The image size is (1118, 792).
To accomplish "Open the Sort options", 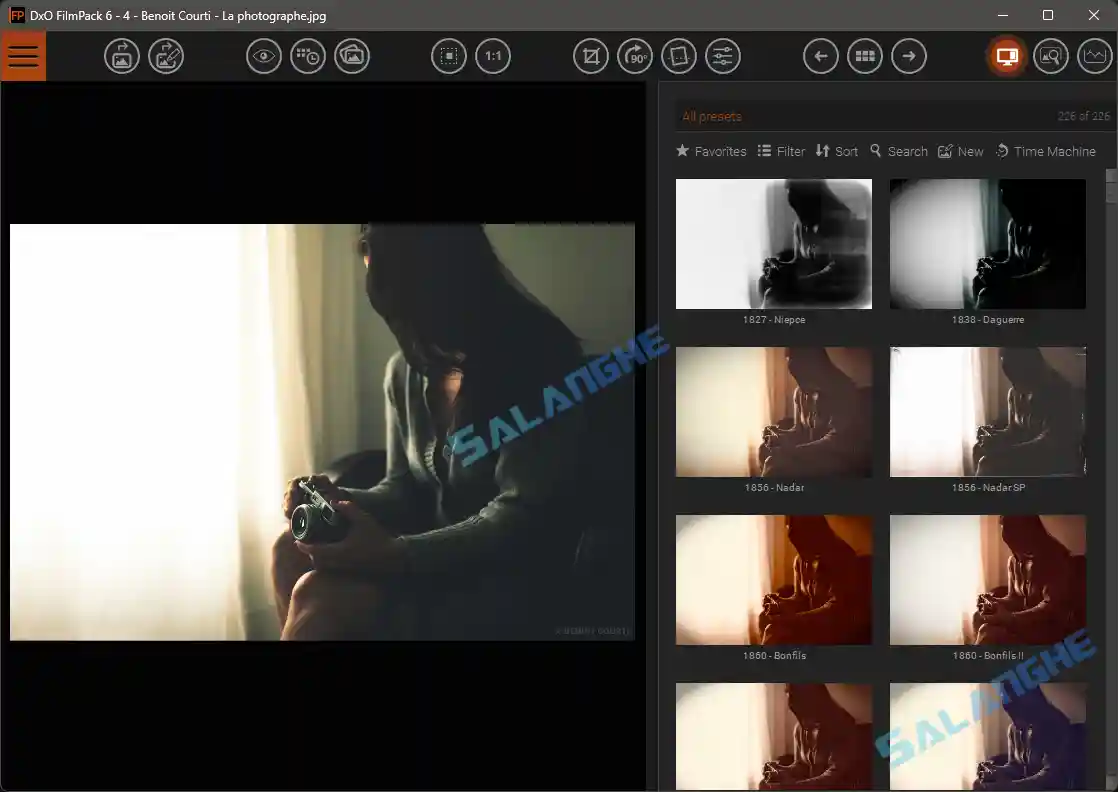I will pyautogui.click(x=837, y=151).
